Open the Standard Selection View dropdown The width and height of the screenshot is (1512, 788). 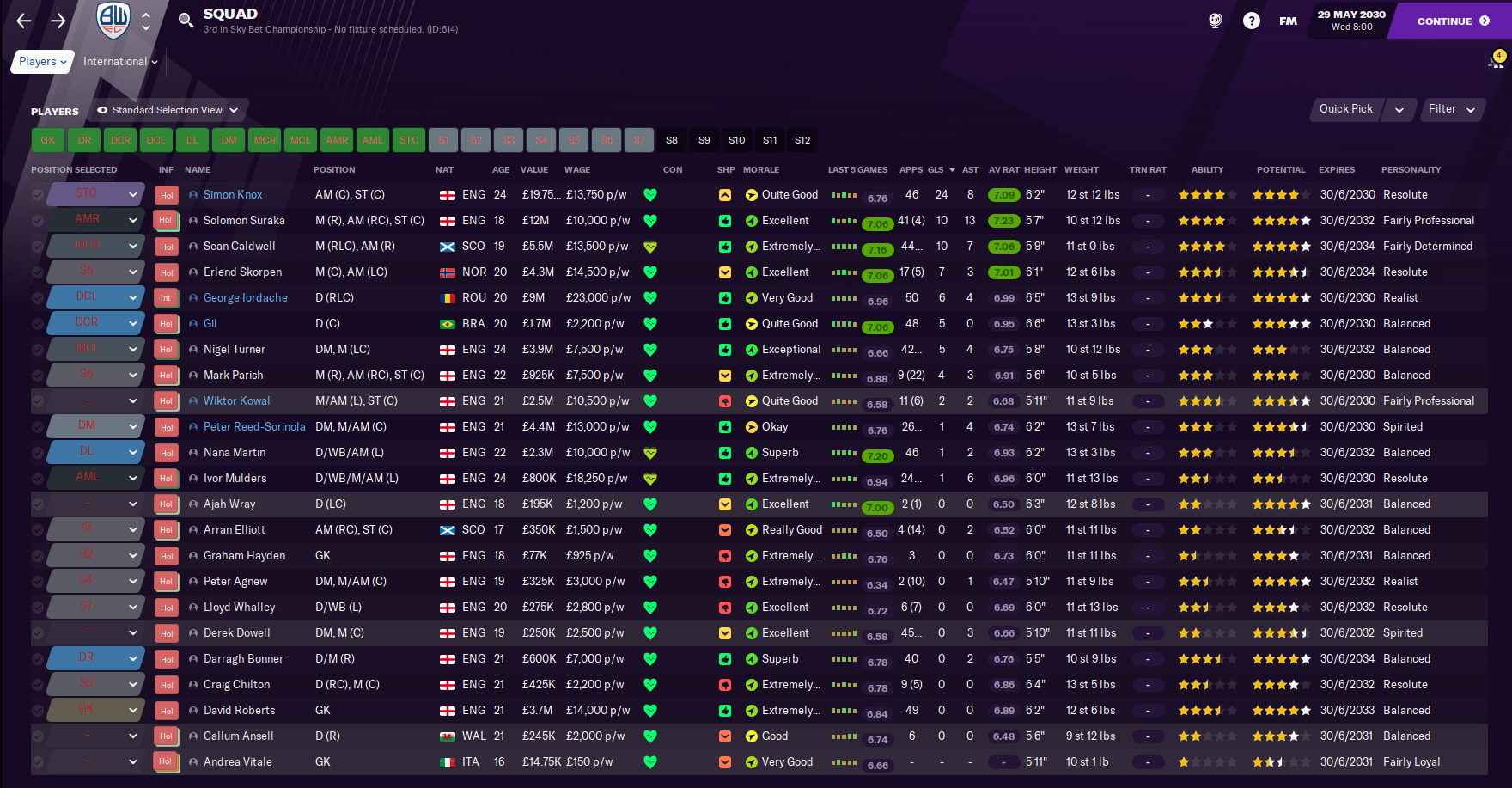168,110
